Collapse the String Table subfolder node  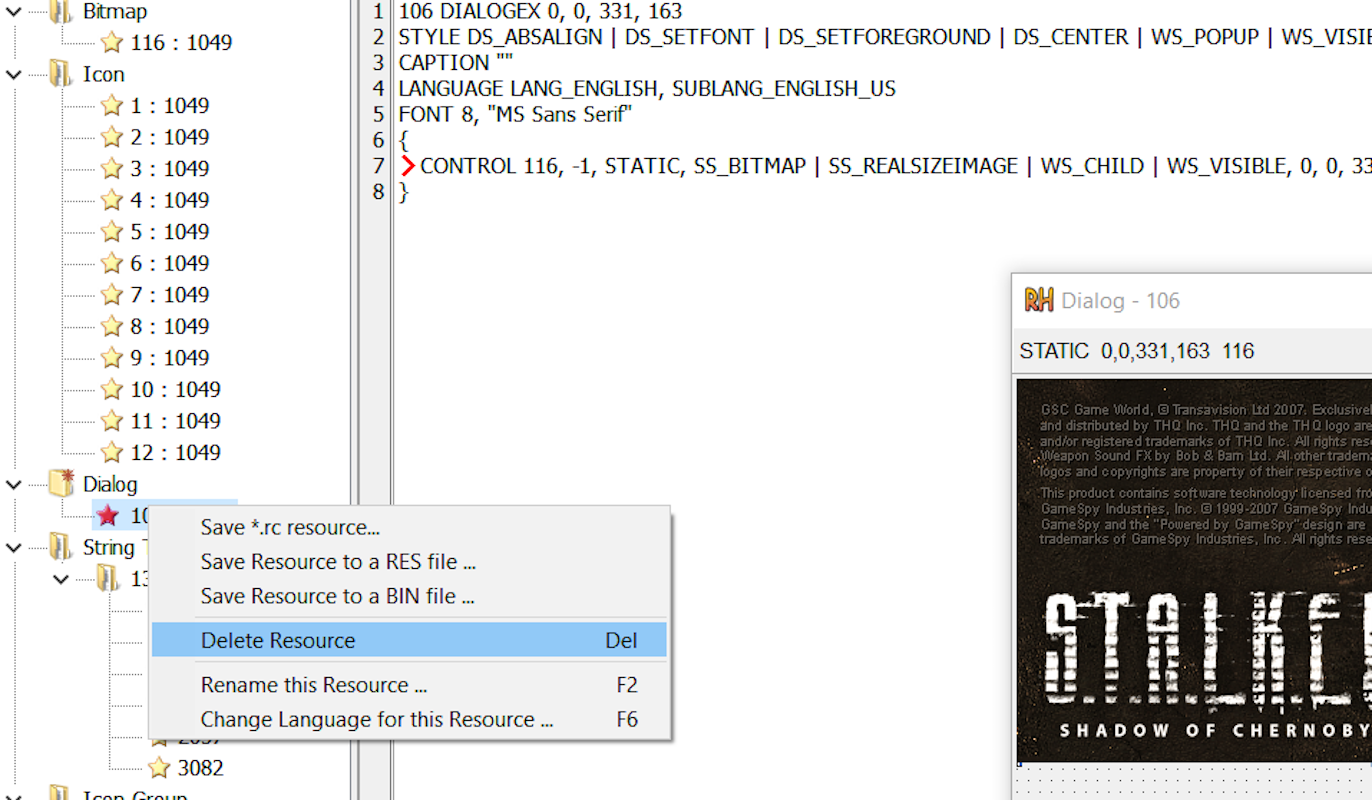pyautogui.click(x=61, y=579)
